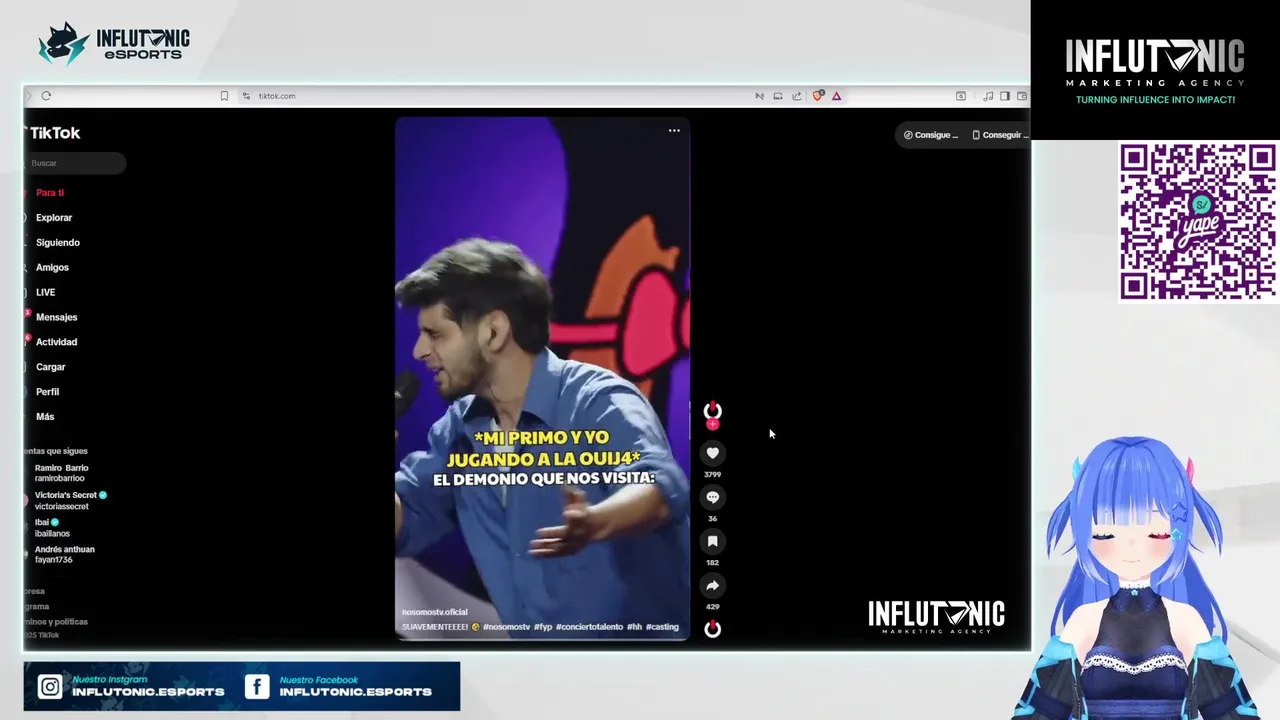Open comments via the speech bubble icon
This screenshot has height=720, width=1280.
[712, 497]
